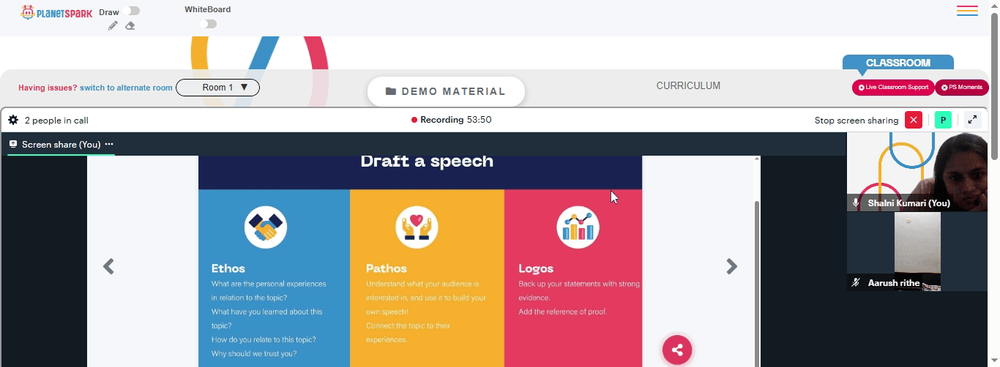
Task: Open call settings gear icon
Action: [x=13, y=120]
